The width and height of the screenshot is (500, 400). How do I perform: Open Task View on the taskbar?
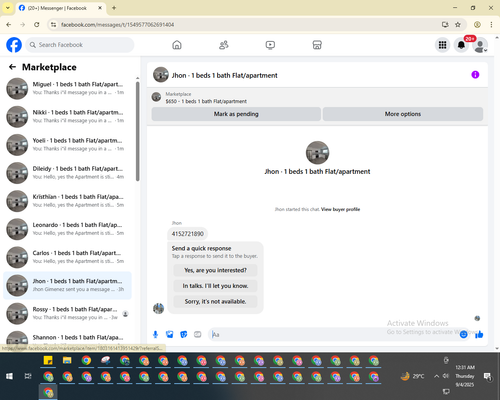coord(28,376)
